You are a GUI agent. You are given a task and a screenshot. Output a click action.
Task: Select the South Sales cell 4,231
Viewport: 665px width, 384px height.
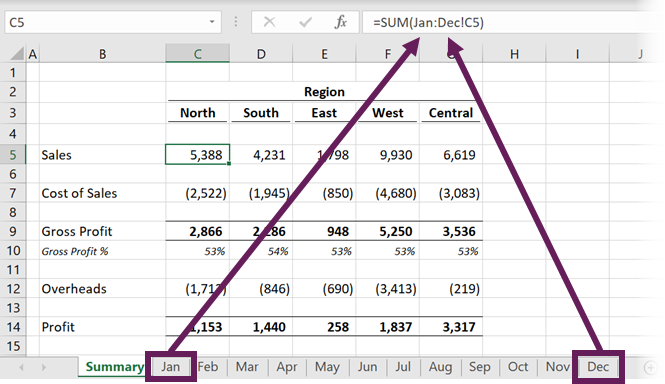click(261, 154)
